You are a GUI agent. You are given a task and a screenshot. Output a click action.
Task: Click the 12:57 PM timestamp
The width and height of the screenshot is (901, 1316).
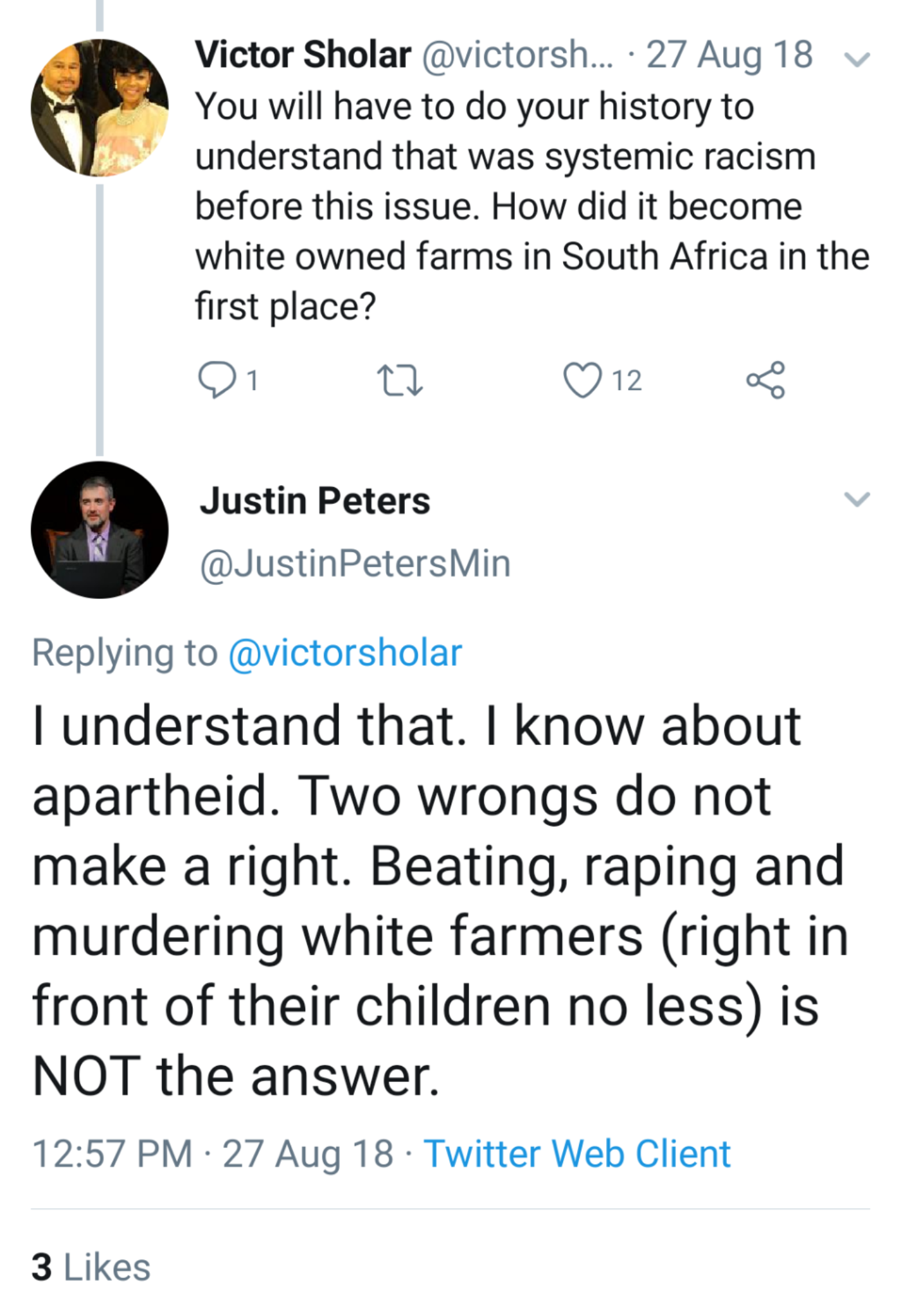tap(112, 1153)
